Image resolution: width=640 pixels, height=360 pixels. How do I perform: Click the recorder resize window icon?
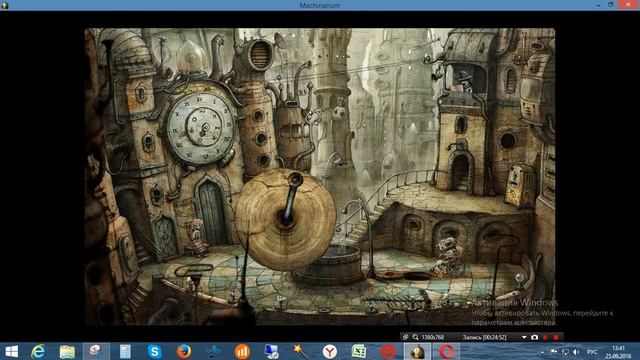[x=405, y=337]
